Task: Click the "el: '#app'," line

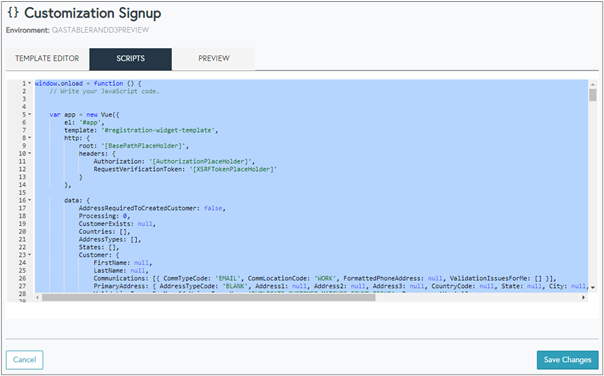Action: [84, 122]
